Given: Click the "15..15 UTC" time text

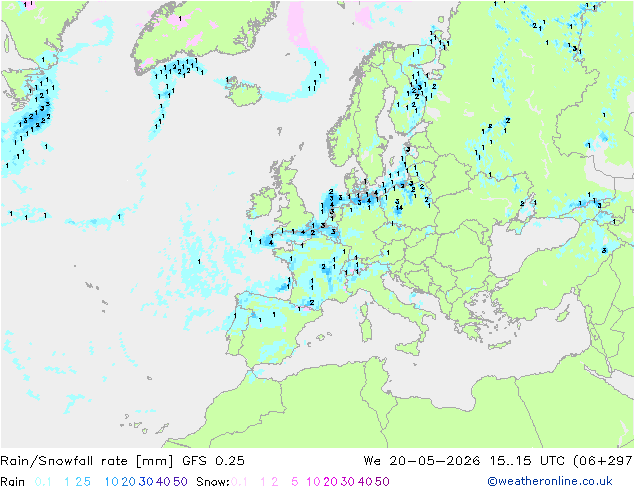Looking at the screenshot, I should pos(527,461).
